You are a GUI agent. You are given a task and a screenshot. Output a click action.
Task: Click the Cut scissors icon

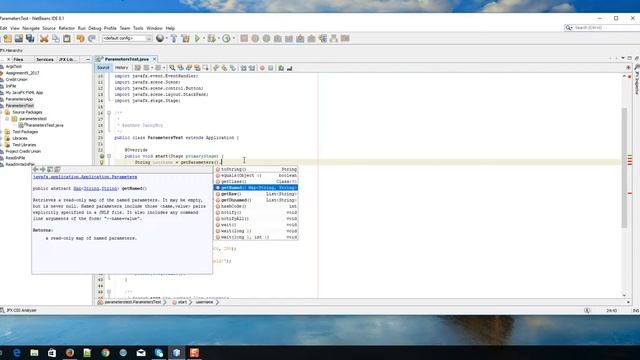point(44,38)
